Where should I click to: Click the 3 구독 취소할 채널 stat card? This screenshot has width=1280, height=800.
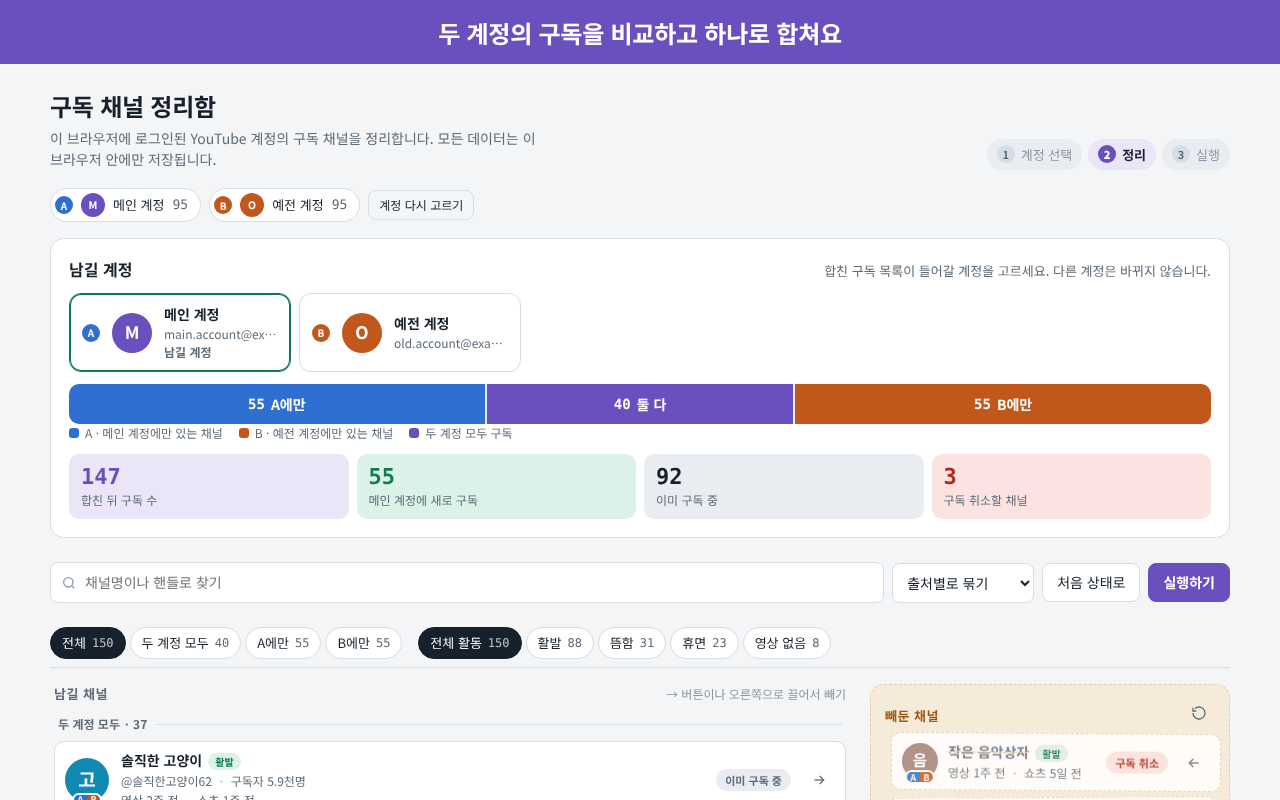1071,487
